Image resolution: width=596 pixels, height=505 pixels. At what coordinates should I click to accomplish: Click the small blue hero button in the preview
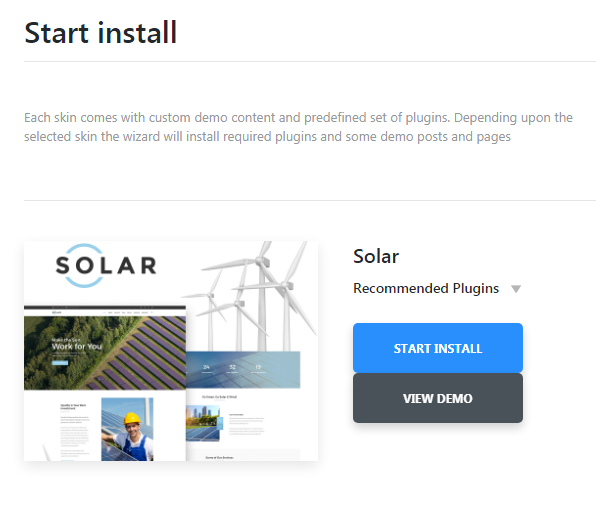click(x=60, y=363)
